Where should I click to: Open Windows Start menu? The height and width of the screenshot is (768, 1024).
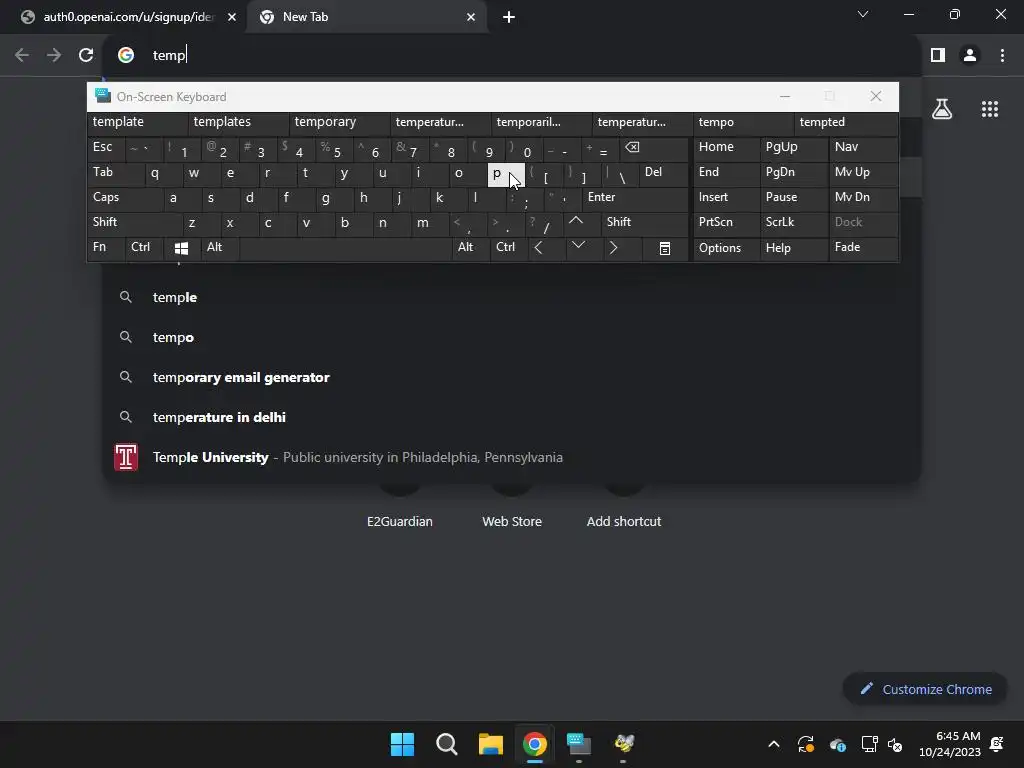point(402,744)
